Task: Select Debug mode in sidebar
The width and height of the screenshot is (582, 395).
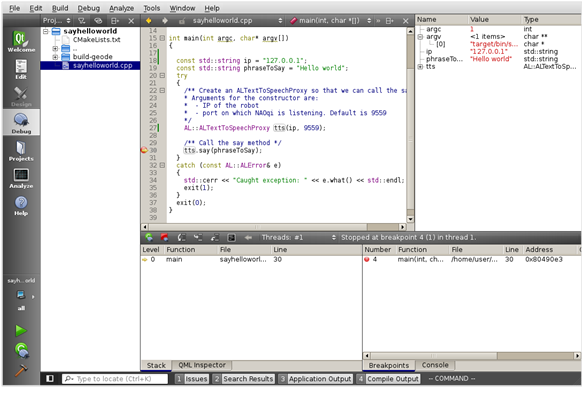Action: [x=21, y=123]
